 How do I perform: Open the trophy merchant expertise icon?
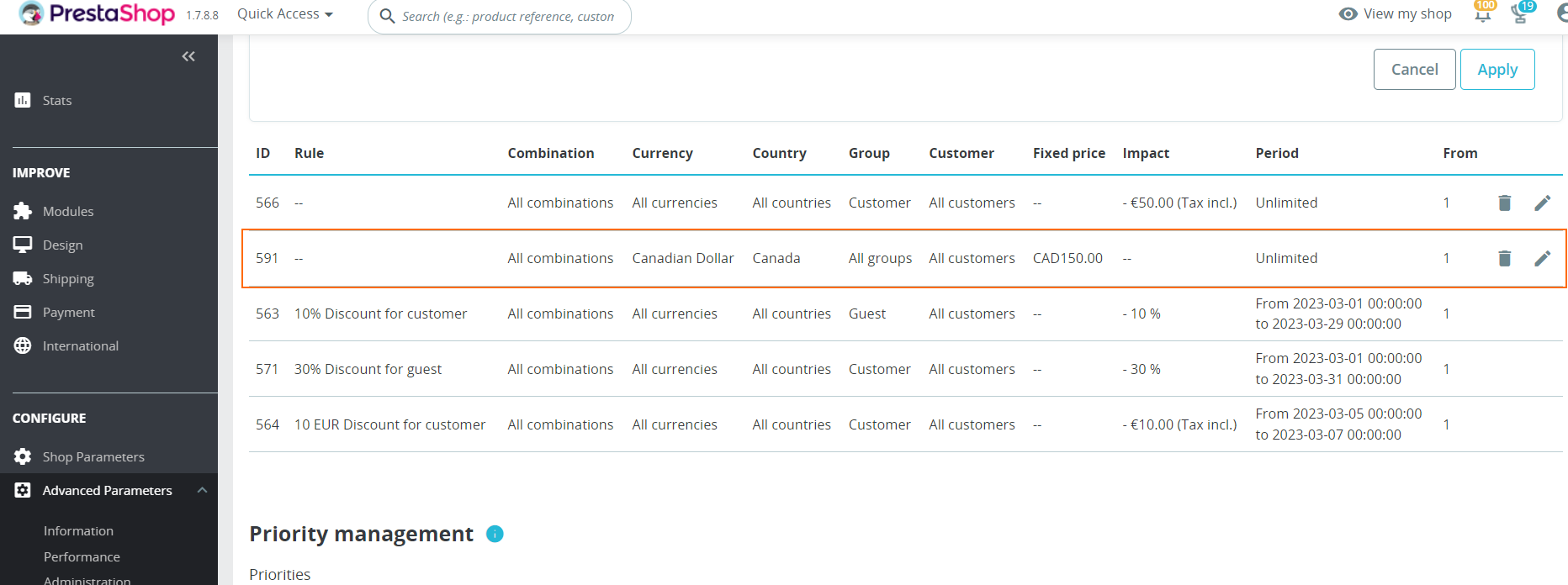(x=1520, y=14)
